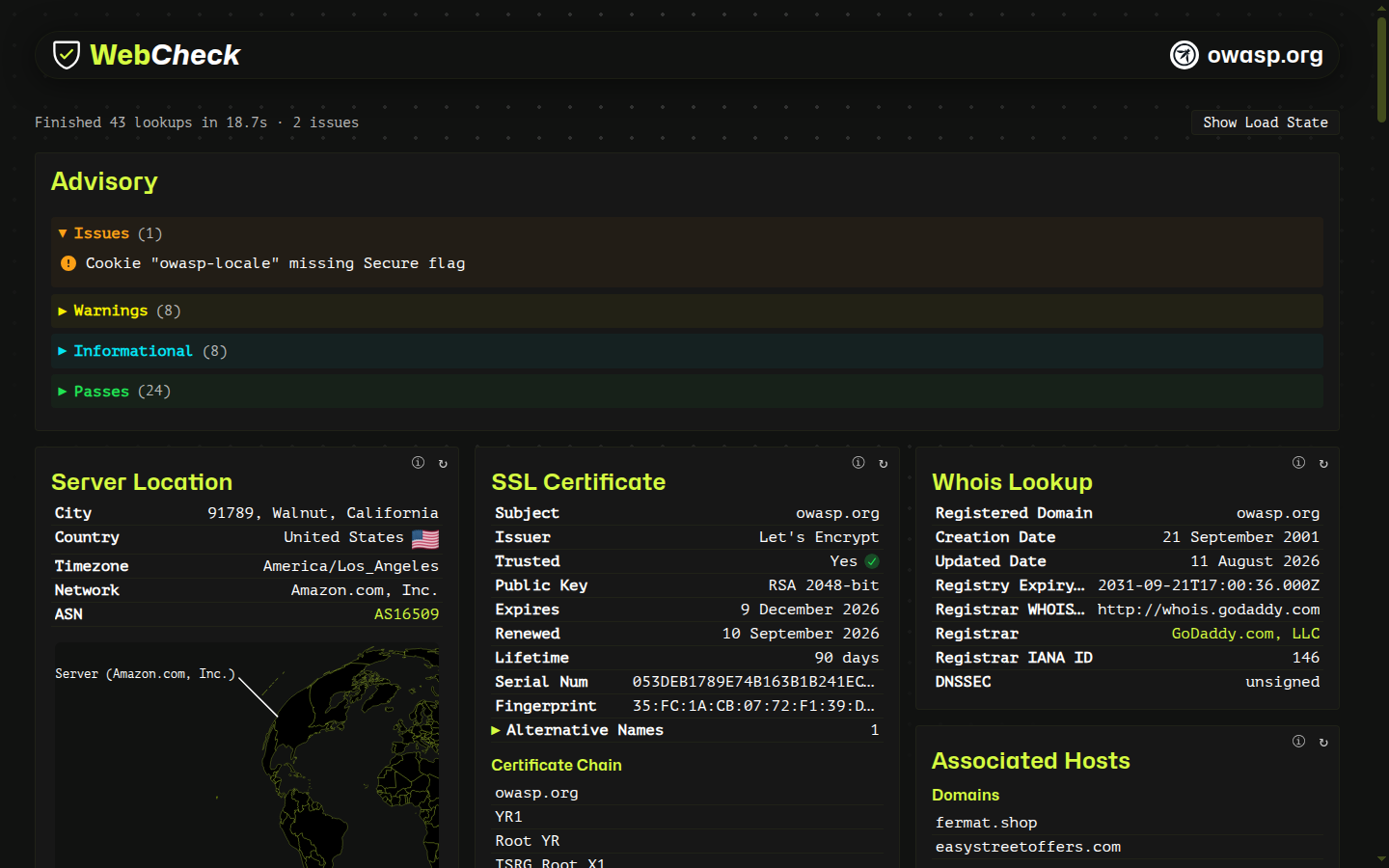The image size is (1389, 868).
Task: Click the compass icon beside owasp.org
Action: pos(1184,55)
